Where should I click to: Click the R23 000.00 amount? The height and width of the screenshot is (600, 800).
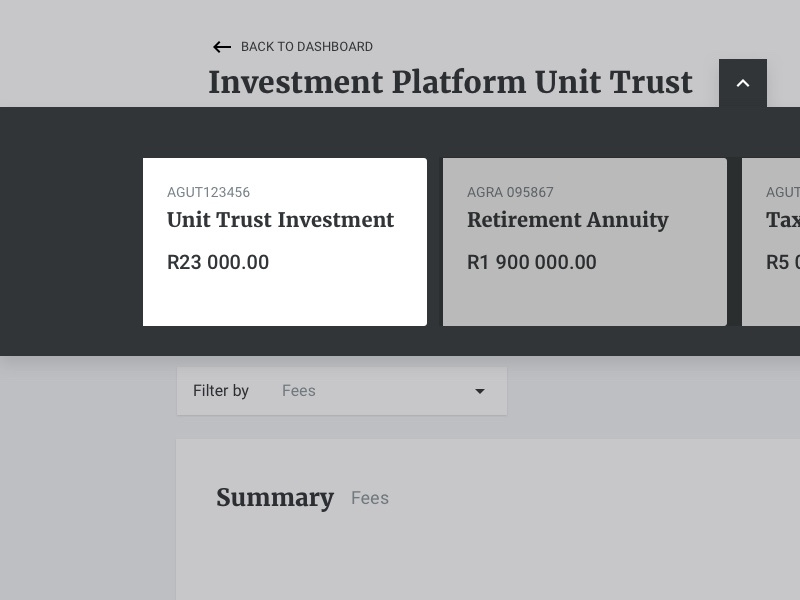pyautogui.click(x=218, y=262)
